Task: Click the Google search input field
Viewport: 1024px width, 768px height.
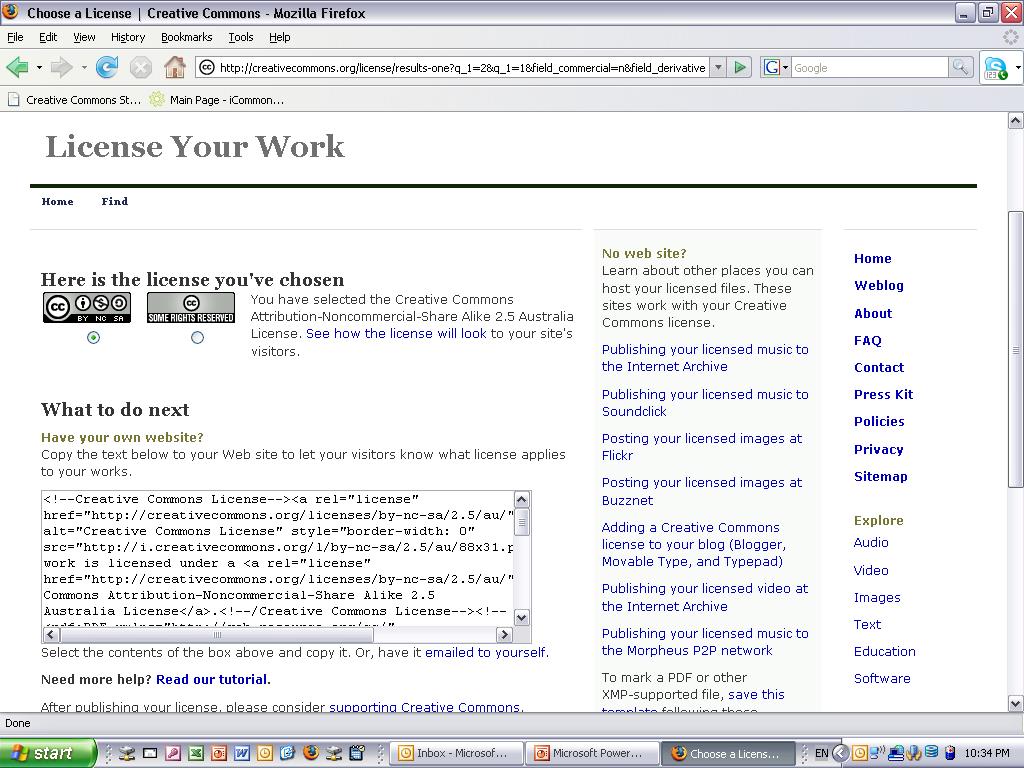Action: pyautogui.click(x=869, y=67)
